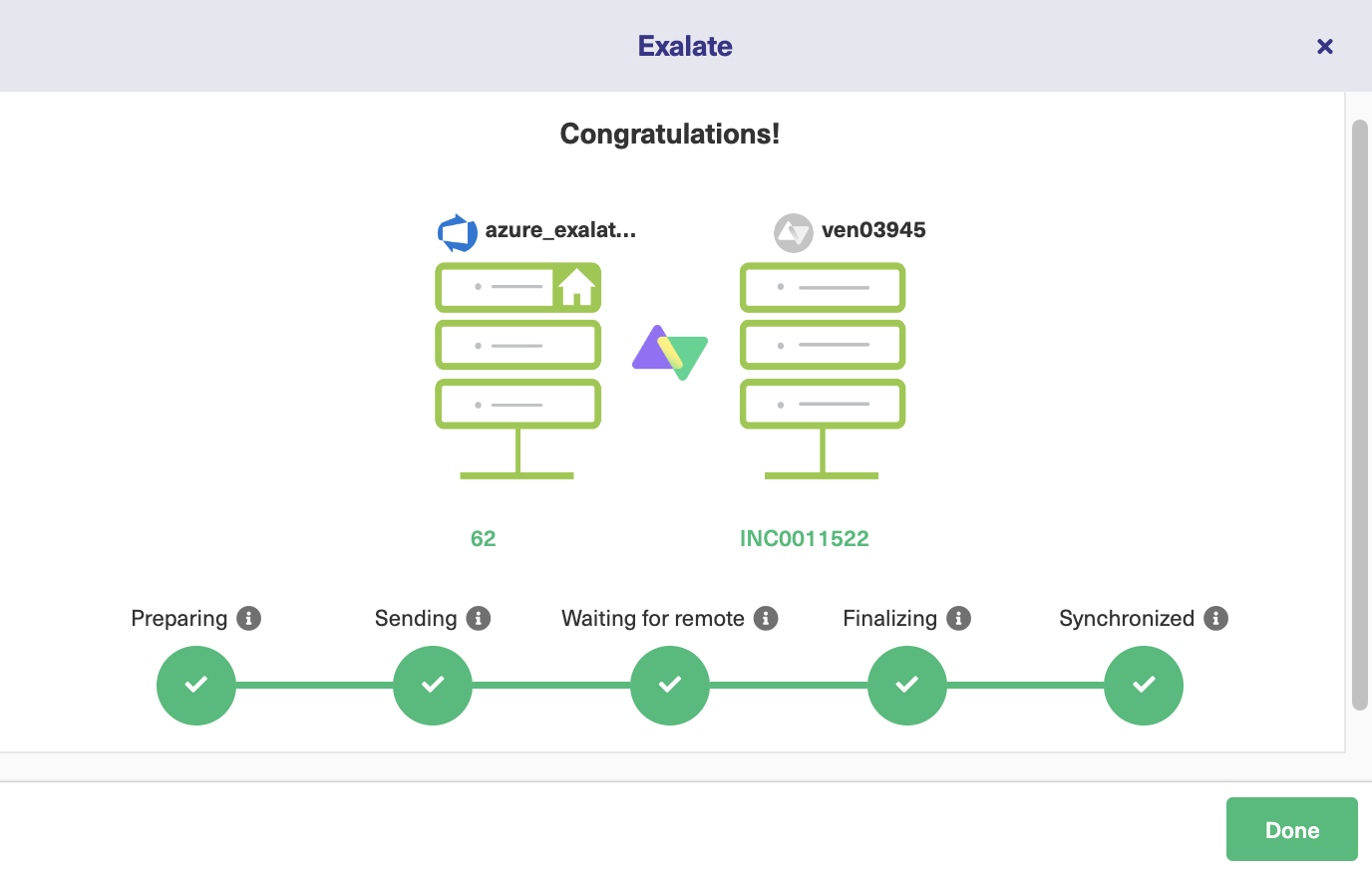Click the ven03945 instance logo icon
The image size is (1372, 875).
click(x=794, y=233)
